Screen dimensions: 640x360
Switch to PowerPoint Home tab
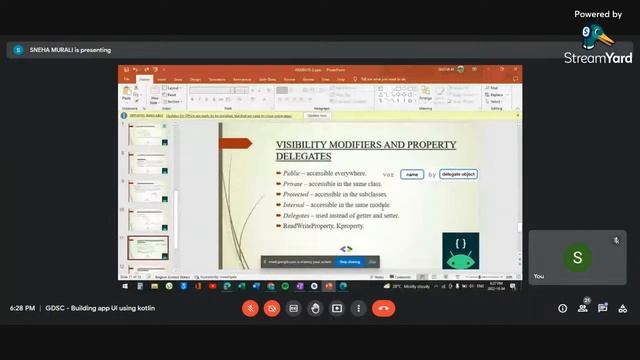pyautogui.click(x=144, y=79)
